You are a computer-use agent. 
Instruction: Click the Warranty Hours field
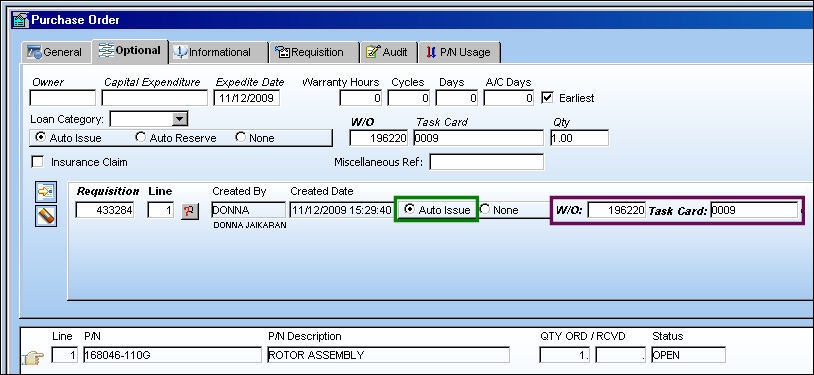click(361, 98)
